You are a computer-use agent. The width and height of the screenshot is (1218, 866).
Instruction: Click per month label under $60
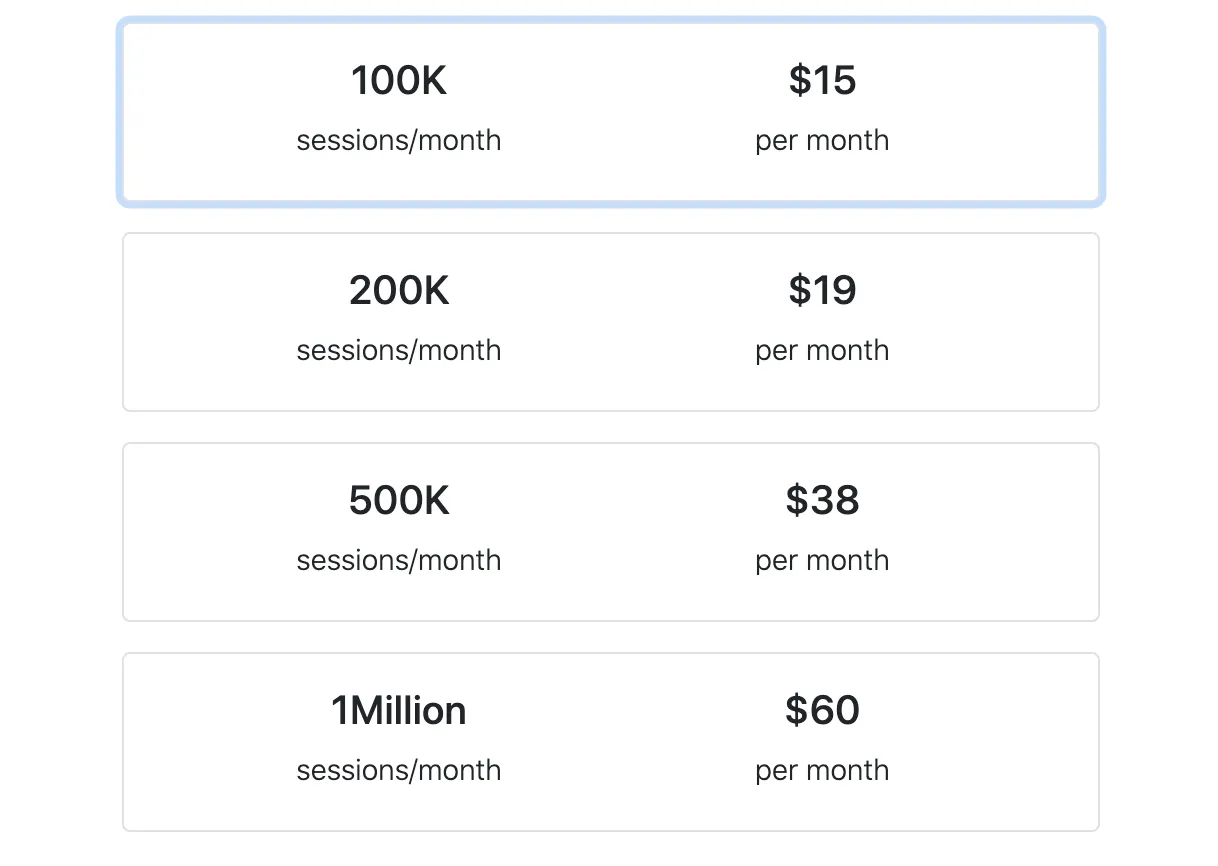[x=822, y=771]
